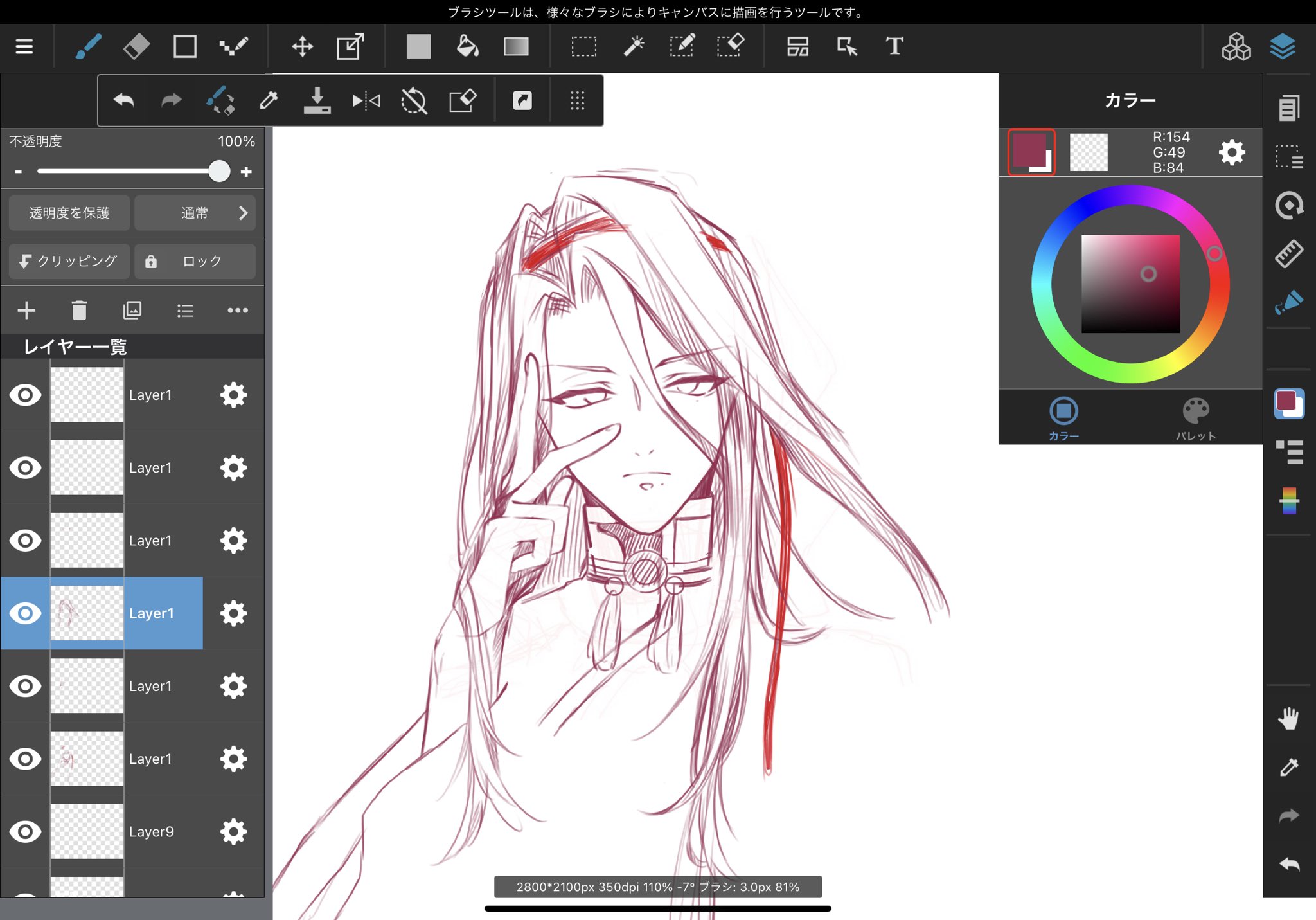Hide the Layer9 layer
Viewport: 1316px width, 920px height.
coord(25,831)
